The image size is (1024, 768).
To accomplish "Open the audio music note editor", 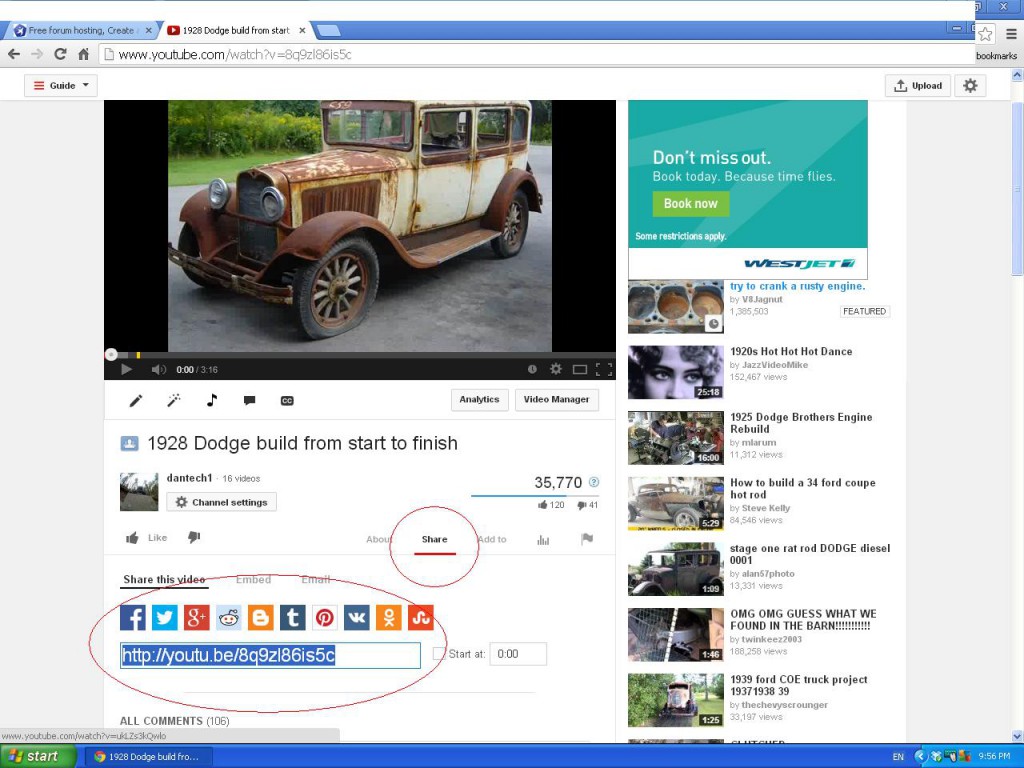I will [x=212, y=400].
